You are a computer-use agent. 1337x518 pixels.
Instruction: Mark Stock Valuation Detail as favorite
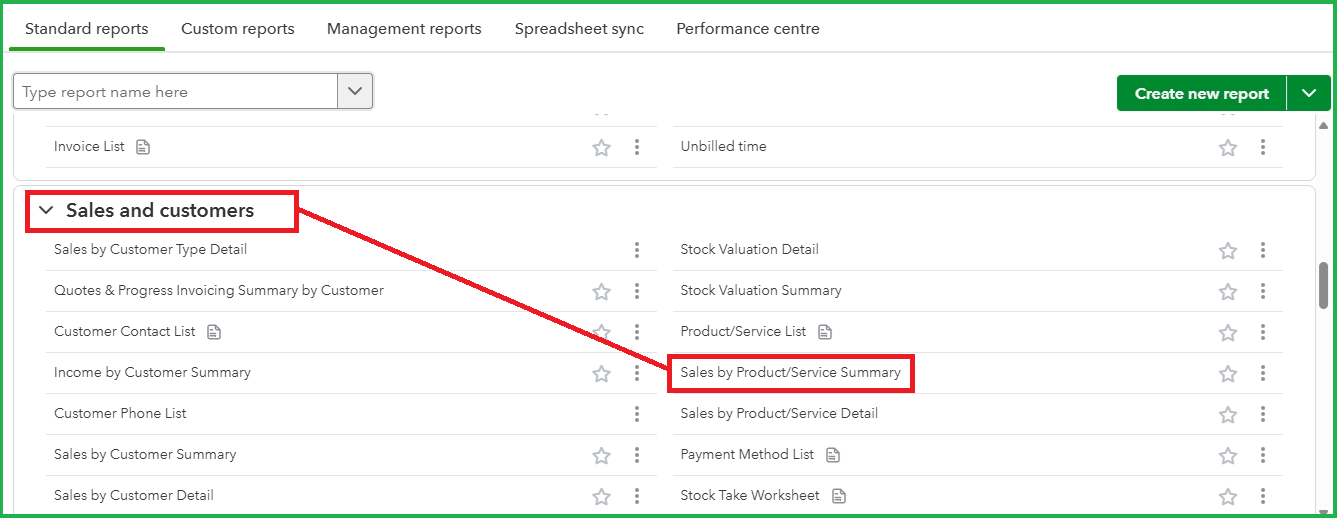[1228, 251]
